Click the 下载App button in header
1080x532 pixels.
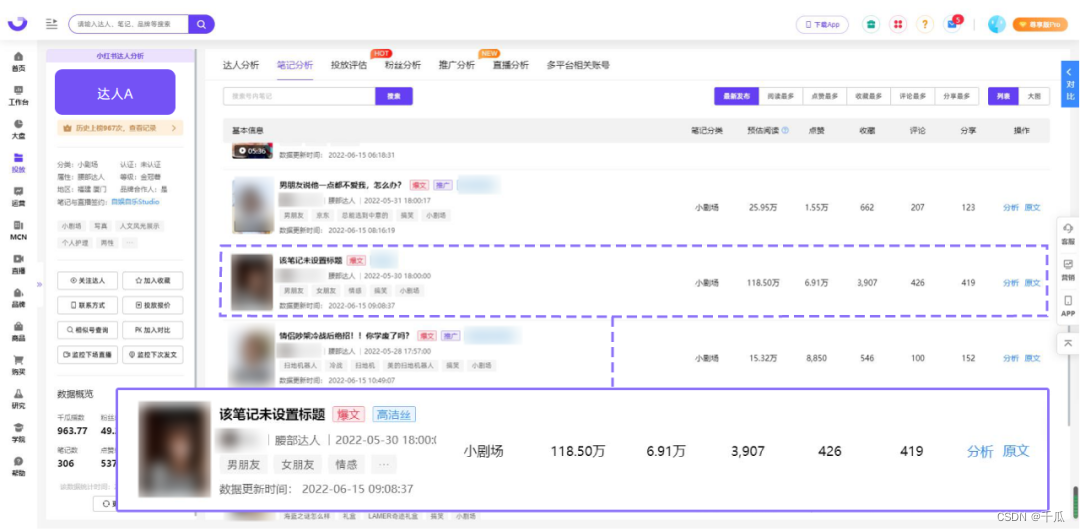[822, 24]
